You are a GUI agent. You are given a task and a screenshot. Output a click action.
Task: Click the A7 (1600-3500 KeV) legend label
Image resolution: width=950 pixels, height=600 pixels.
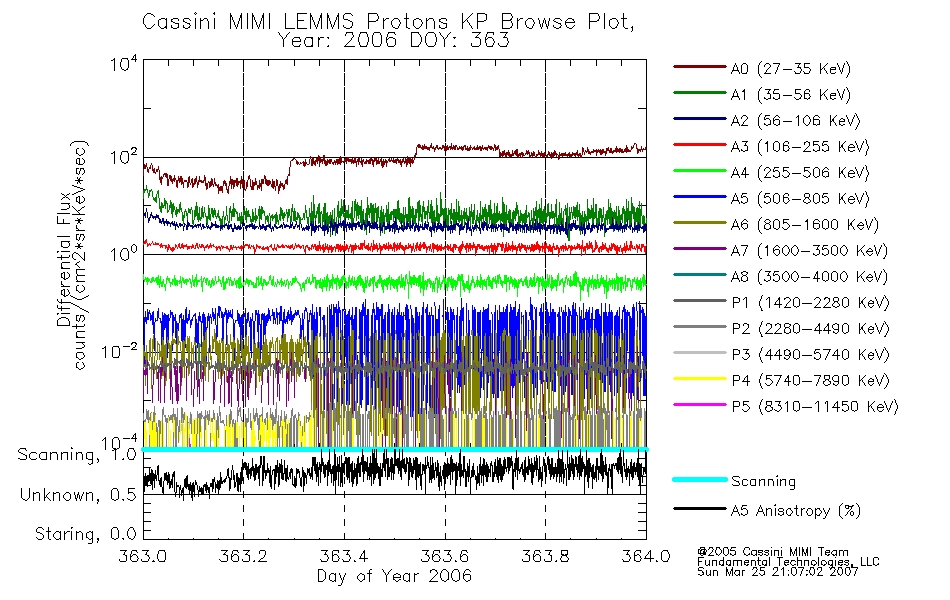tap(809, 250)
